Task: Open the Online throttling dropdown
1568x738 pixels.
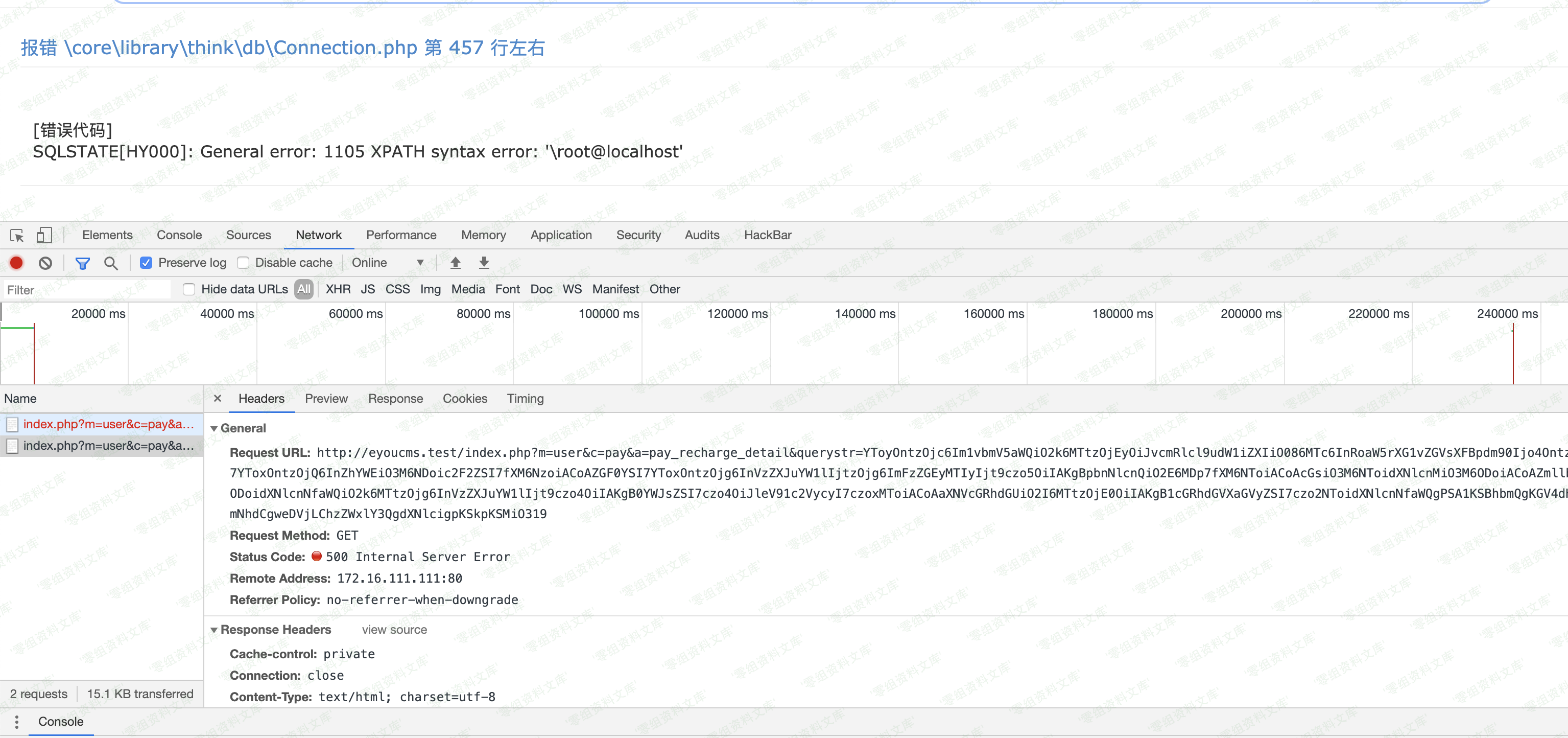Action: tap(387, 263)
